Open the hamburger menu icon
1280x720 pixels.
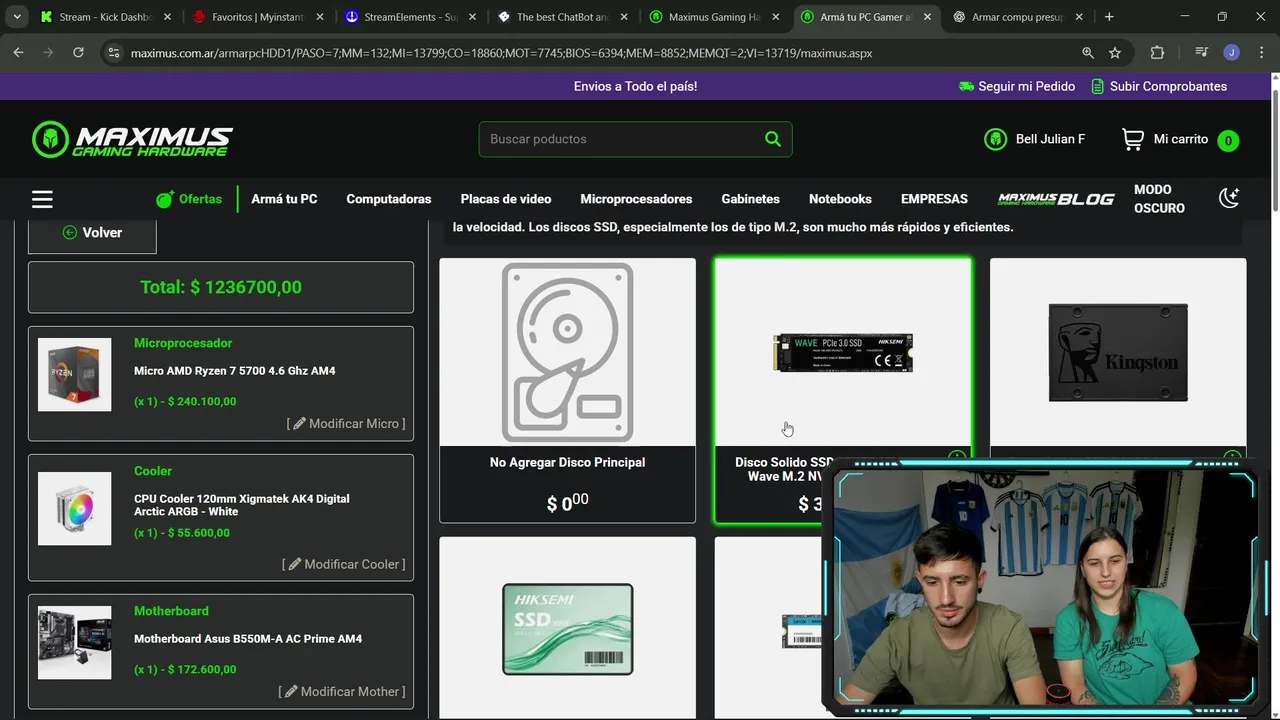point(42,199)
